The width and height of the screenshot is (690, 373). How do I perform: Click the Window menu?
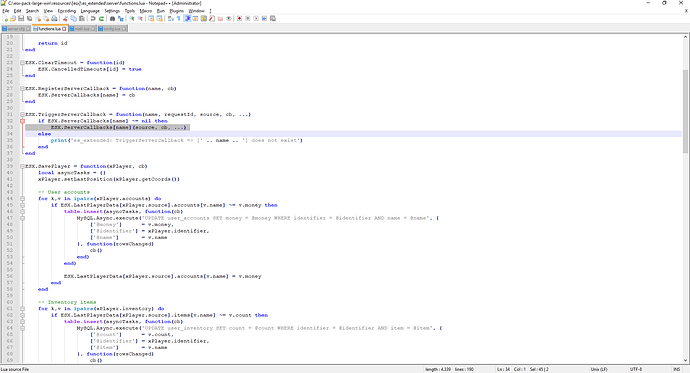coord(196,11)
